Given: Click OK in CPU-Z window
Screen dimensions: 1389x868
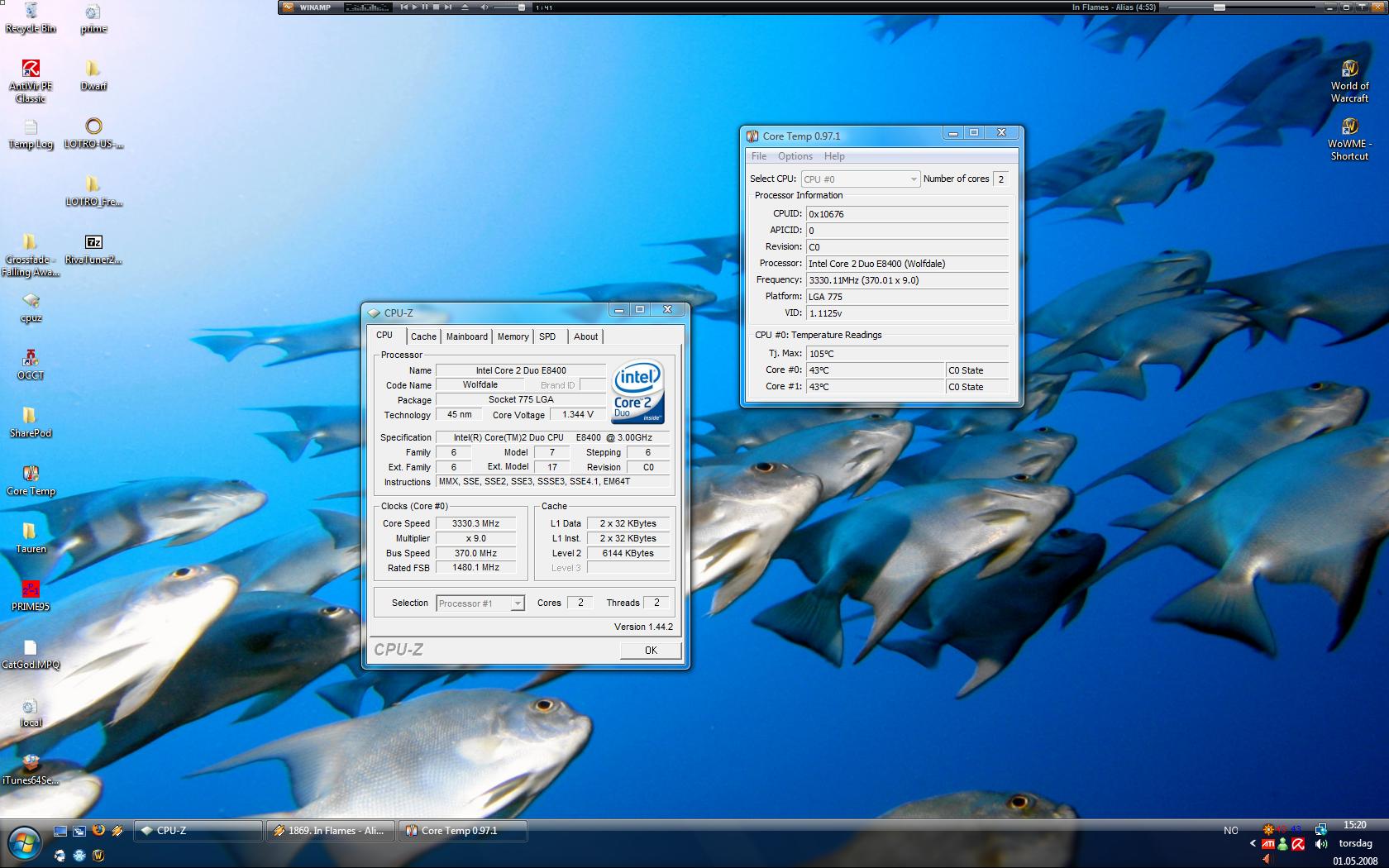Looking at the screenshot, I should (x=651, y=651).
